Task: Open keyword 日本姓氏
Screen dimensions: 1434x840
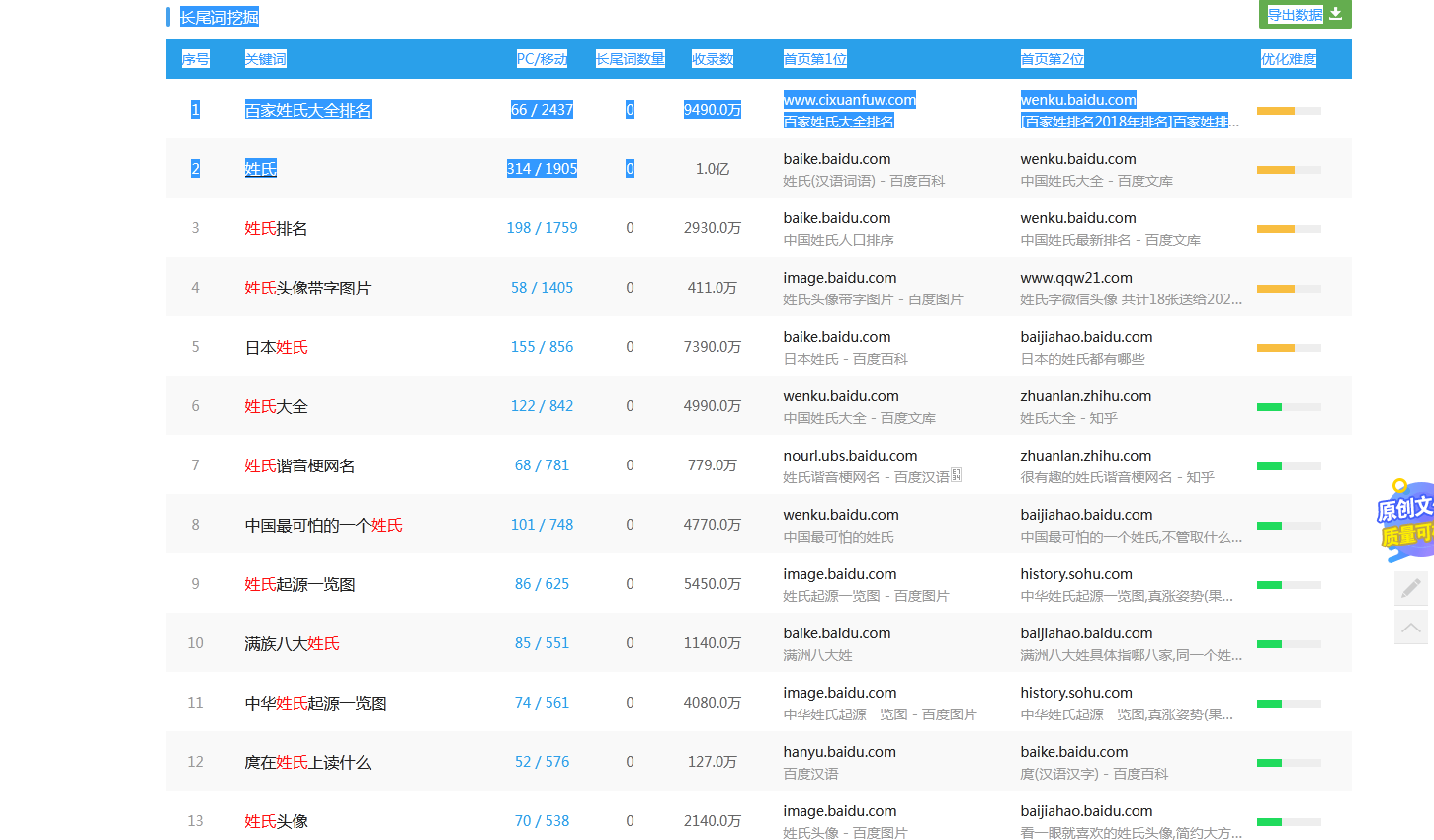Action: click(x=276, y=347)
